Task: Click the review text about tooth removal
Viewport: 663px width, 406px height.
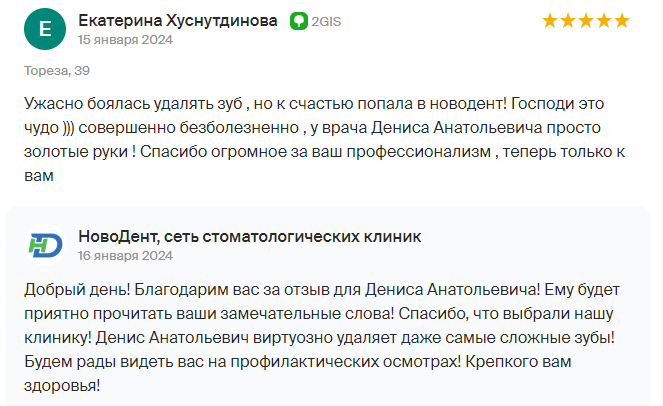Action: point(324,140)
